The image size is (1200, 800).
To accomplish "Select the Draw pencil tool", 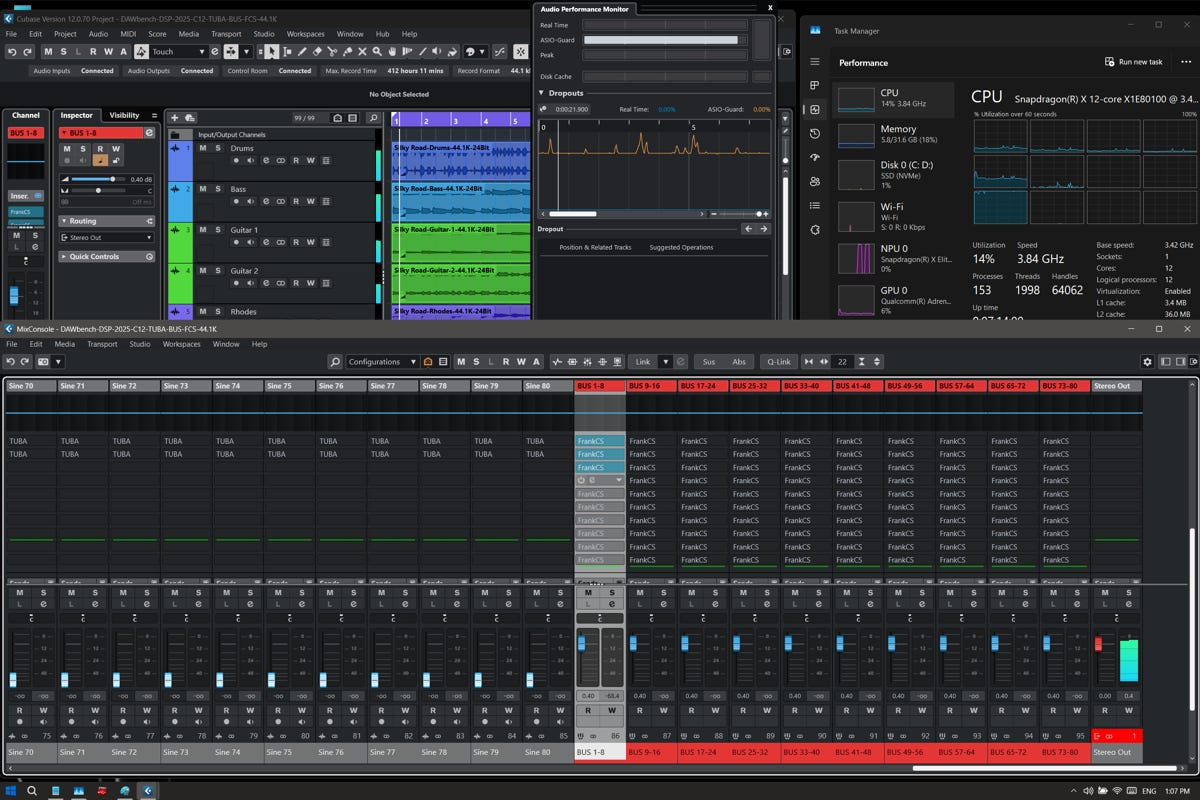I will point(302,51).
